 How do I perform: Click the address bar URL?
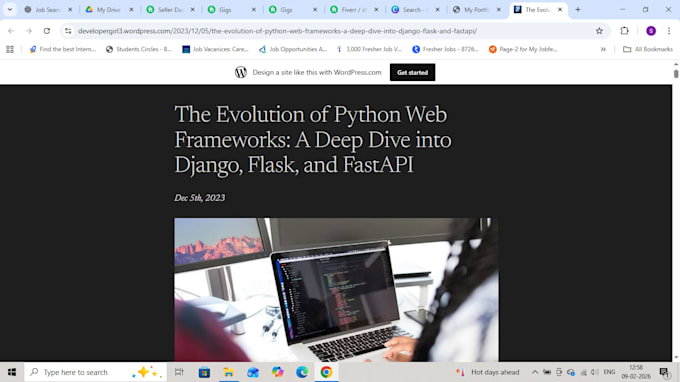(278, 31)
